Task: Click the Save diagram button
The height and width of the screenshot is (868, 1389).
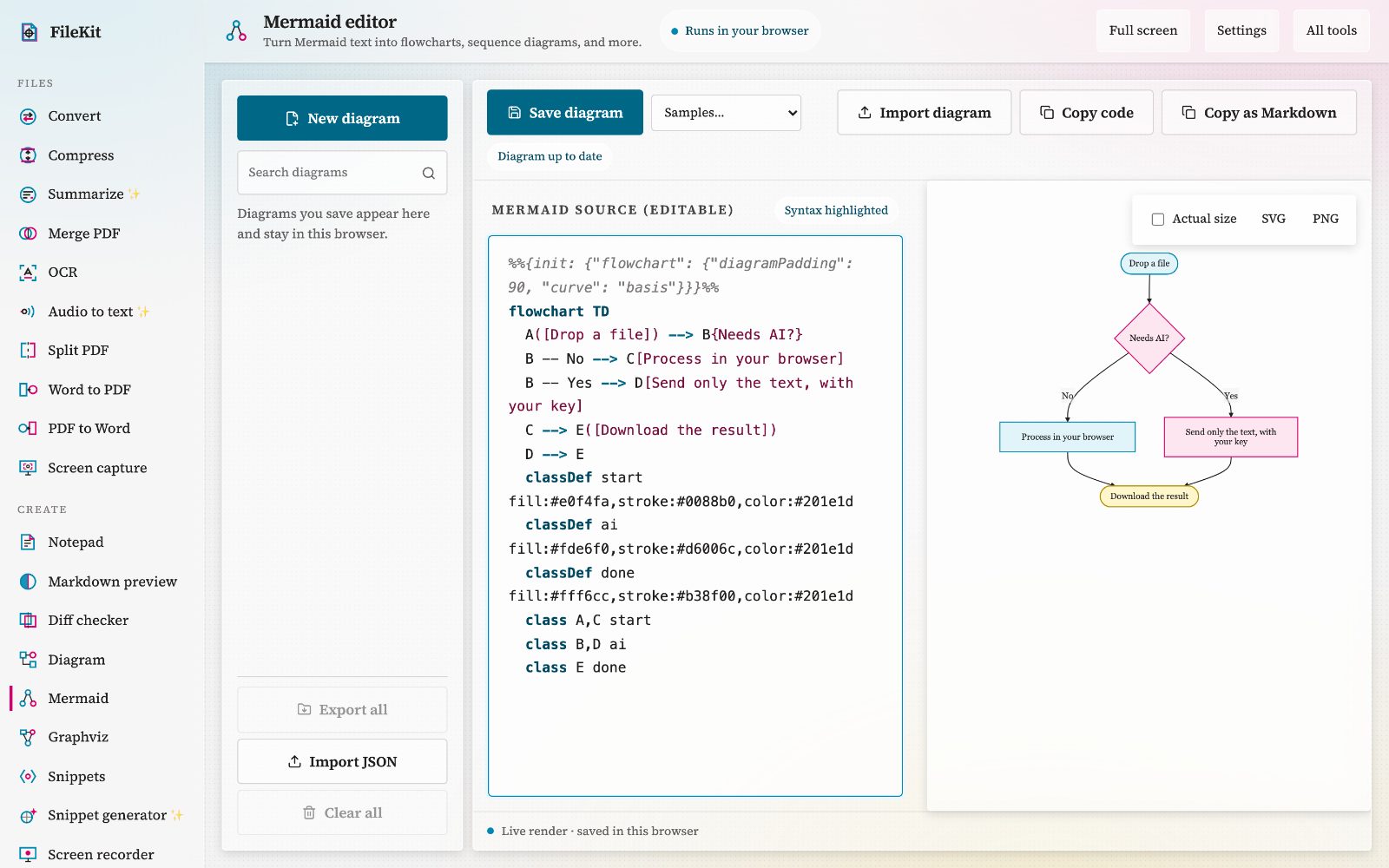Action: (x=565, y=113)
